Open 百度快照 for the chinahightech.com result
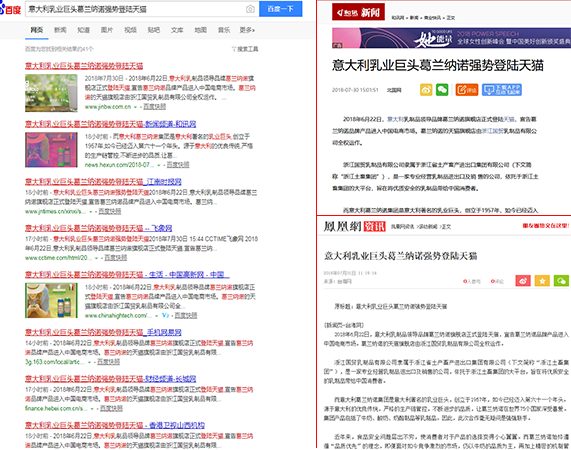This screenshot has height=450, width=571. pyautogui.click(x=186, y=316)
